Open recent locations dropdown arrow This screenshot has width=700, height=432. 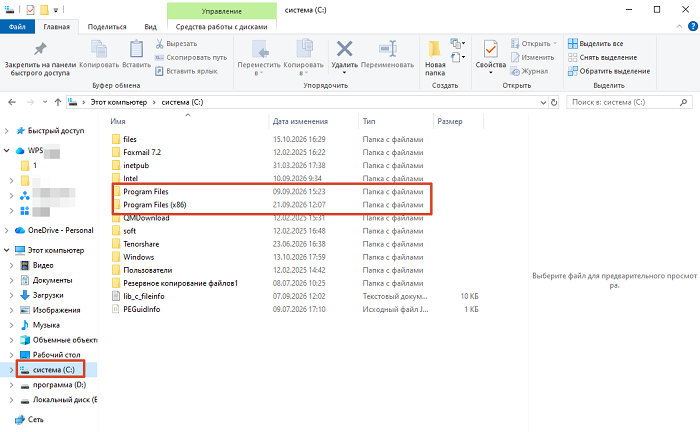[x=45, y=102]
